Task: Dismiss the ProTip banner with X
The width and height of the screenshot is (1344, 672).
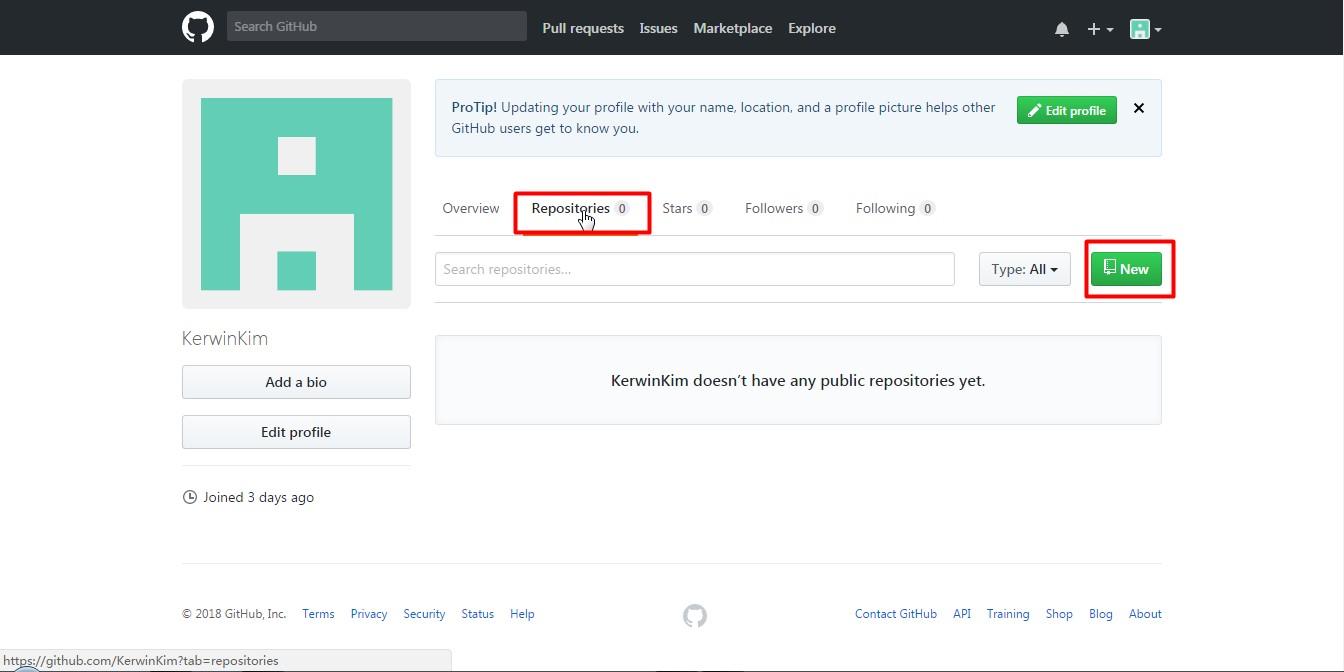Action: point(1138,108)
